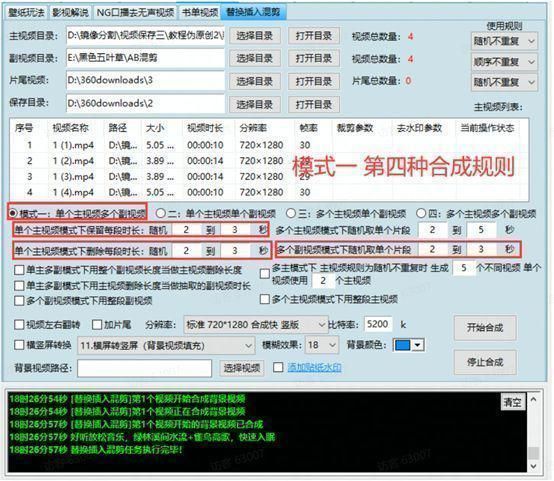The image size is (554, 481).
Task: Click 打开目录 for 主视频目录
Action: (314, 36)
